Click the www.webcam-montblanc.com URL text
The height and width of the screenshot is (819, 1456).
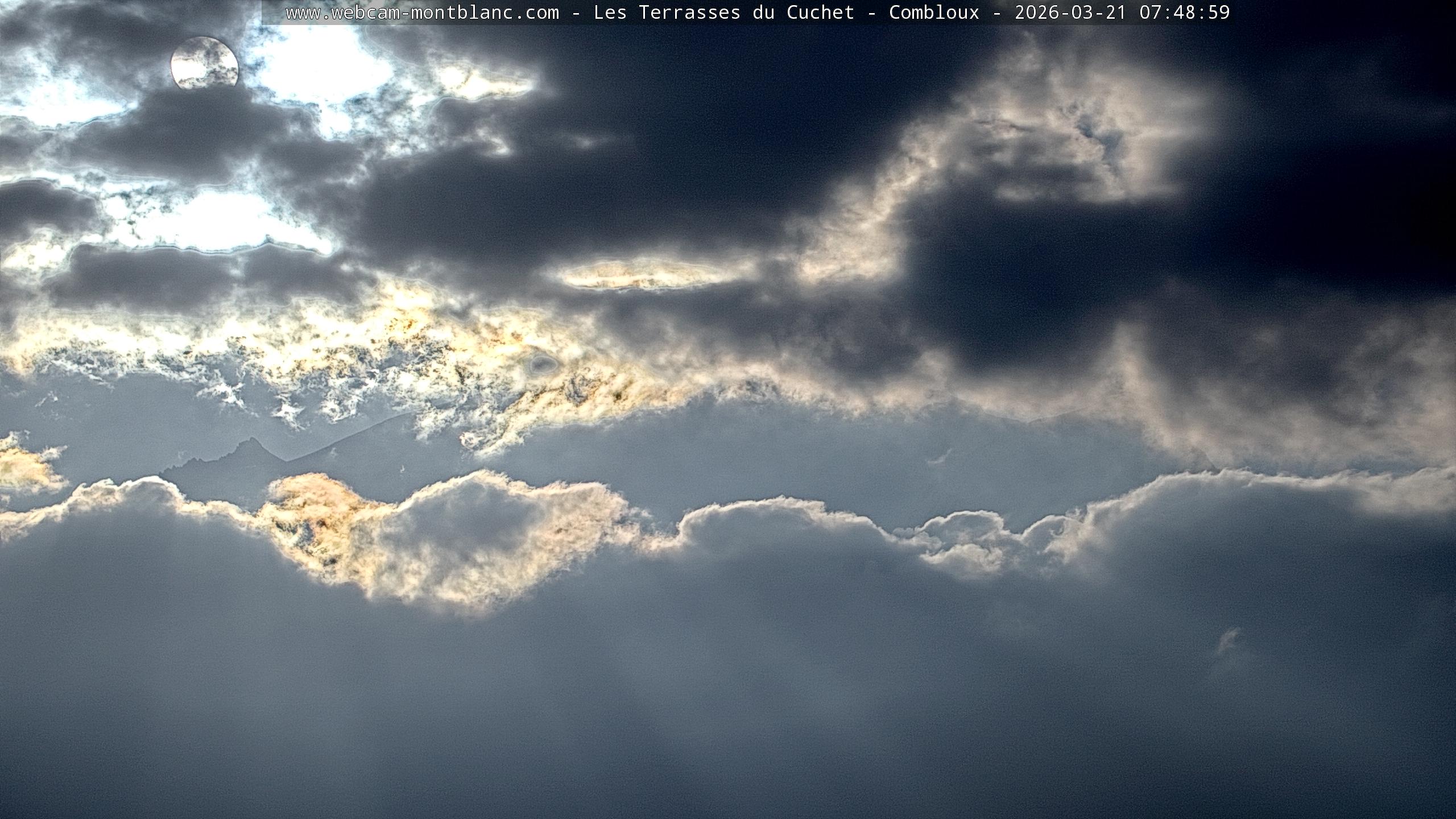point(422,13)
